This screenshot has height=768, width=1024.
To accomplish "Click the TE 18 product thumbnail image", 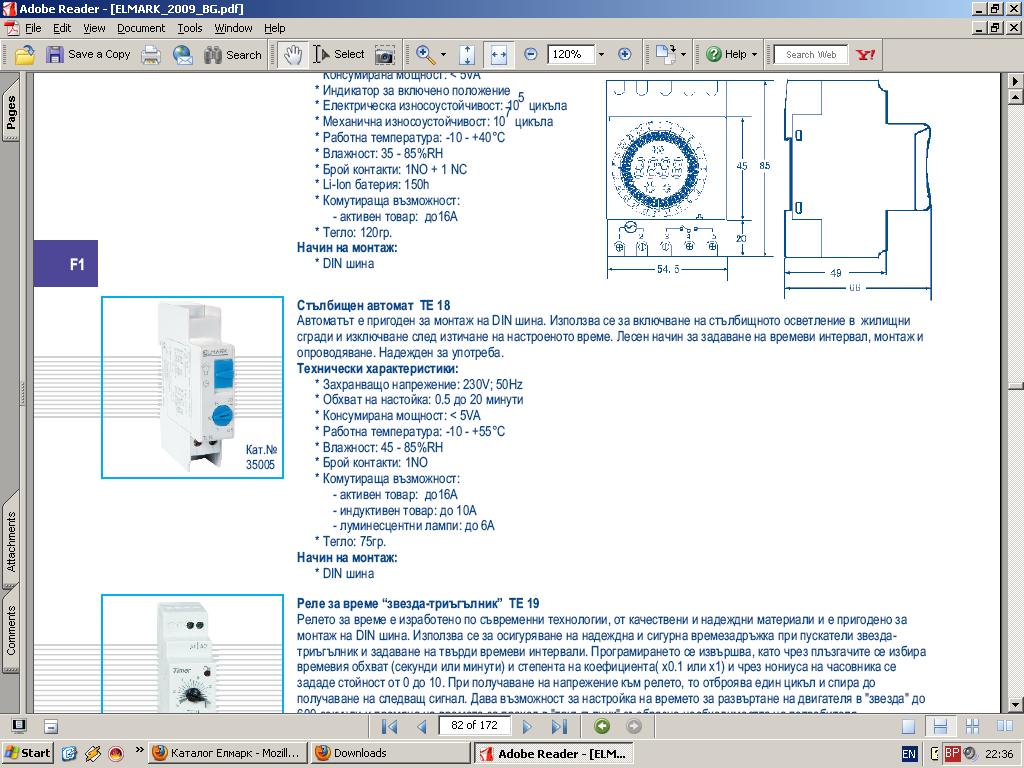I will pos(193,387).
